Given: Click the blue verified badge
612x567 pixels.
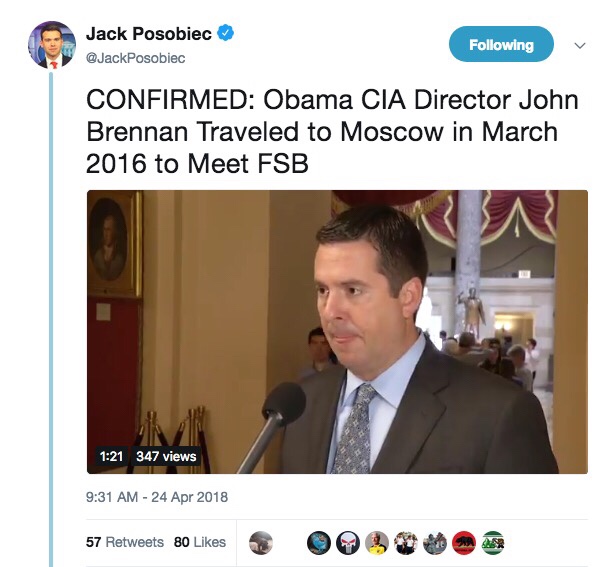Looking at the screenshot, I should (228, 33).
